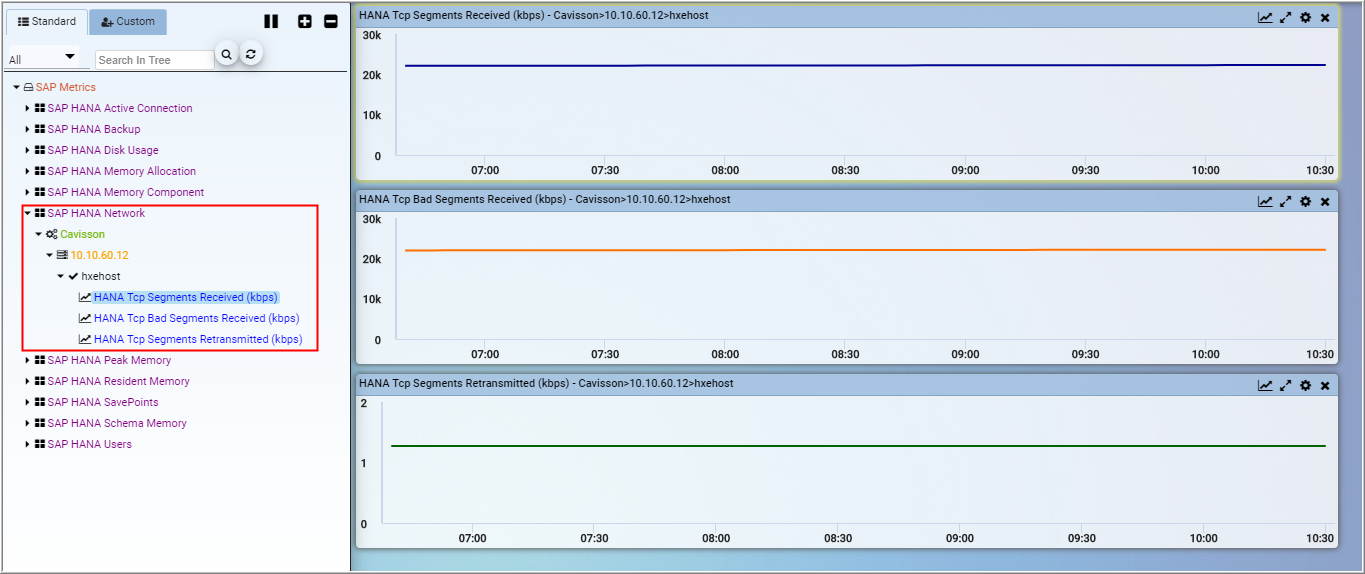
Task: Expand SAP HANA SavePoints arrow
Action: click(x=28, y=402)
